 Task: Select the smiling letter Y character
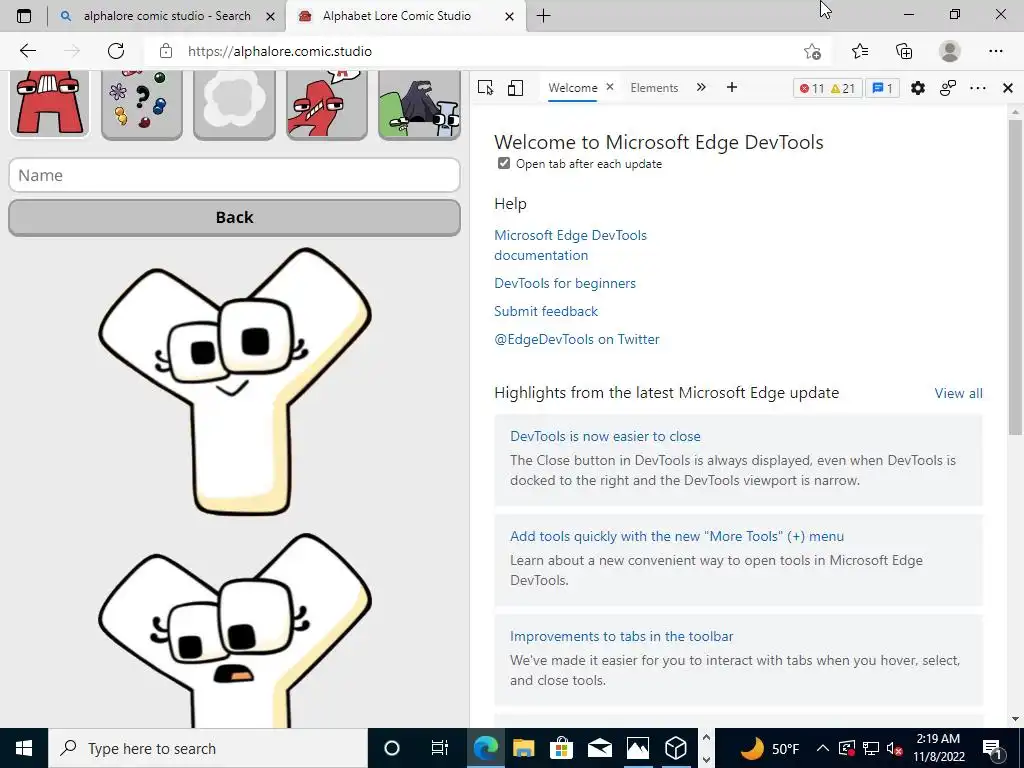tap(234, 381)
